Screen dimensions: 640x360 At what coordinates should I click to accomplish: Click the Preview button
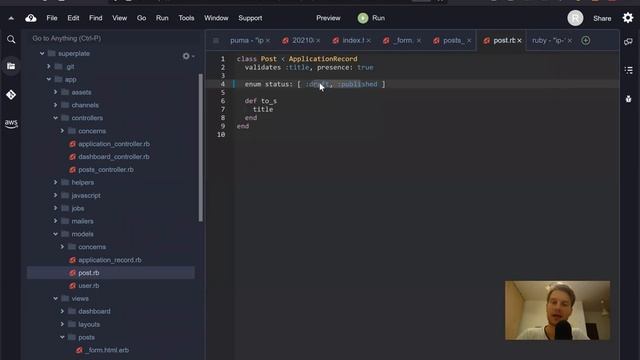click(328, 18)
